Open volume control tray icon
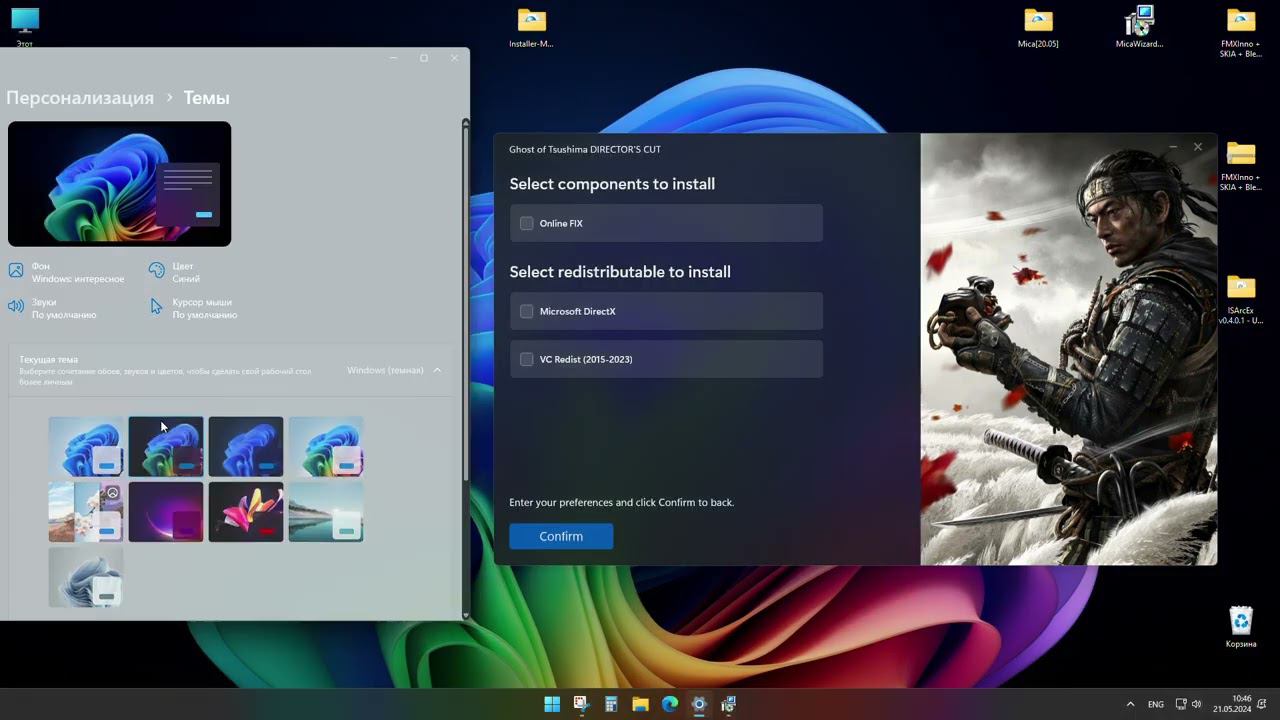This screenshot has height=720, width=1280. coord(1197,704)
